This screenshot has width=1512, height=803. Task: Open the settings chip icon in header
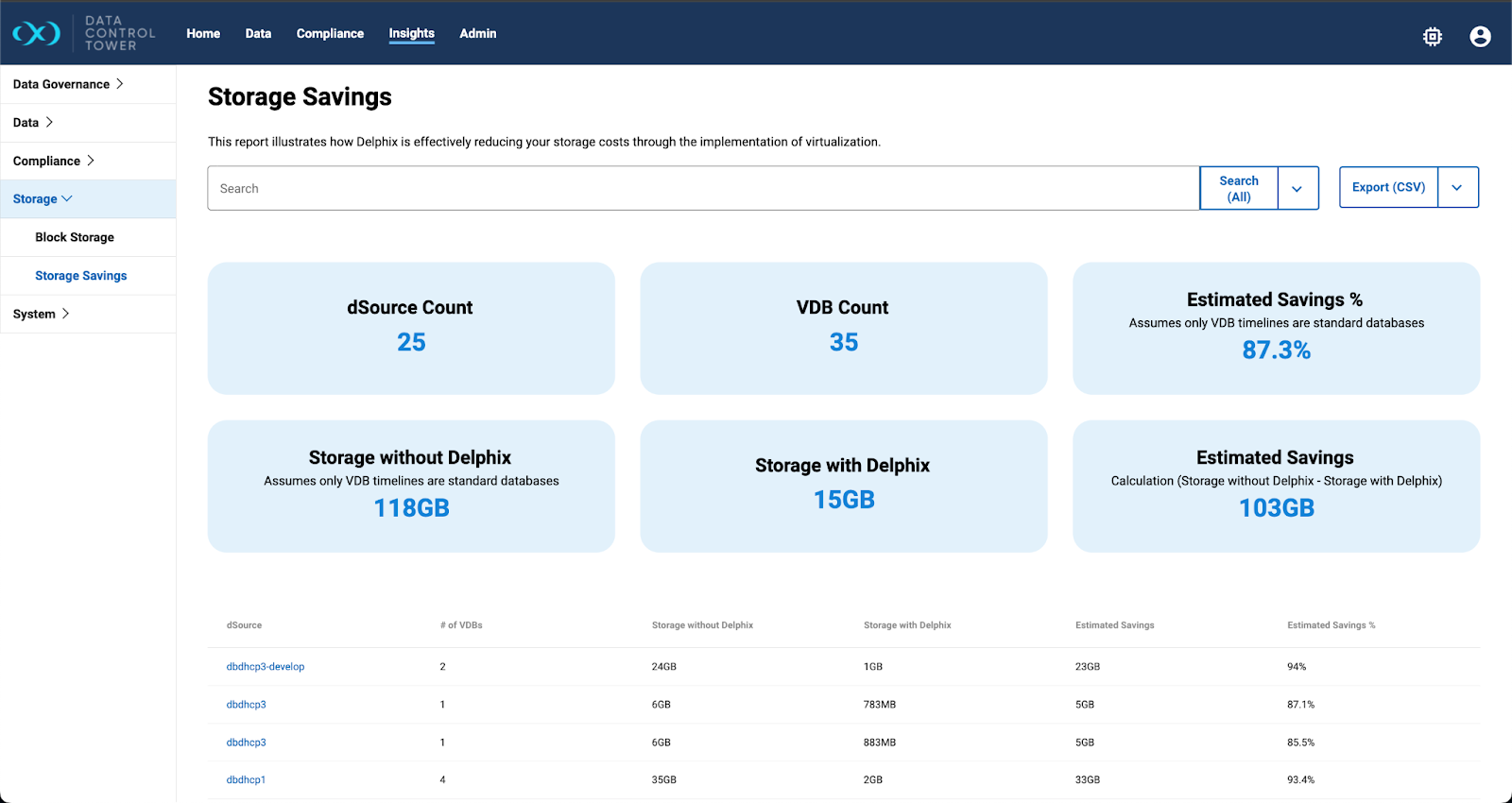[x=1433, y=36]
